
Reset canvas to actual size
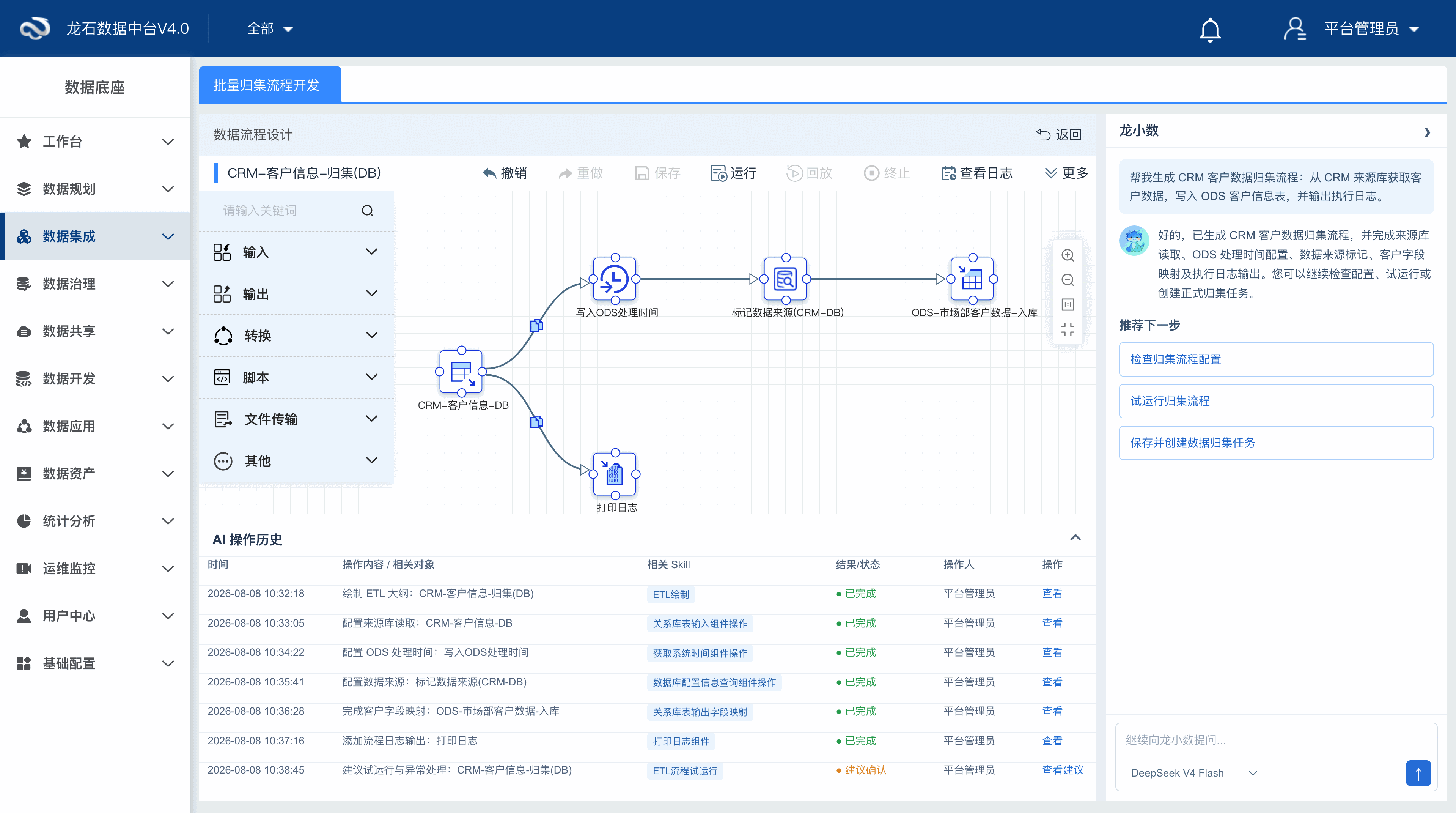pos(1068,305)
